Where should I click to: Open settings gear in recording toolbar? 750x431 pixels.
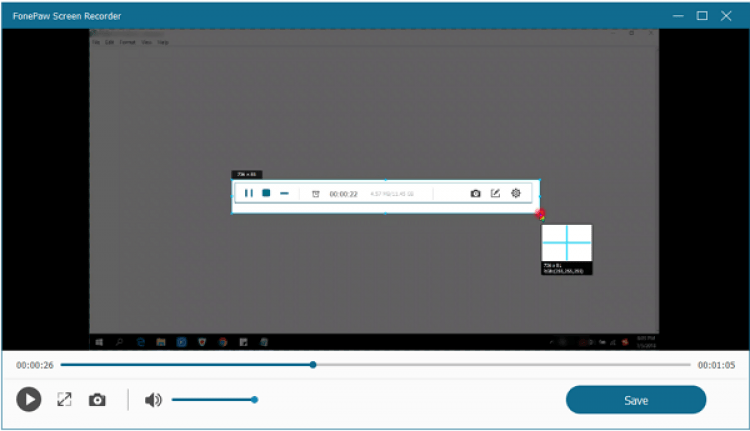click(516, 193)
